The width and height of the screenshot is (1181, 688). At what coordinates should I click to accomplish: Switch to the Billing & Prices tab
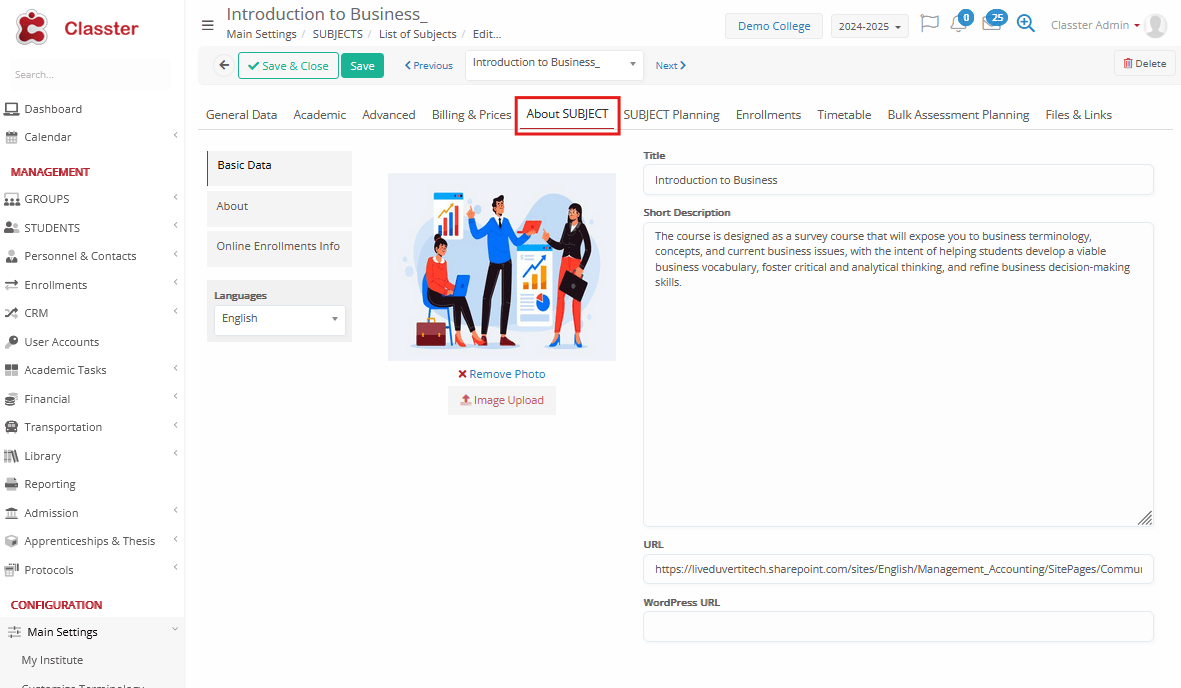(471, 115)
